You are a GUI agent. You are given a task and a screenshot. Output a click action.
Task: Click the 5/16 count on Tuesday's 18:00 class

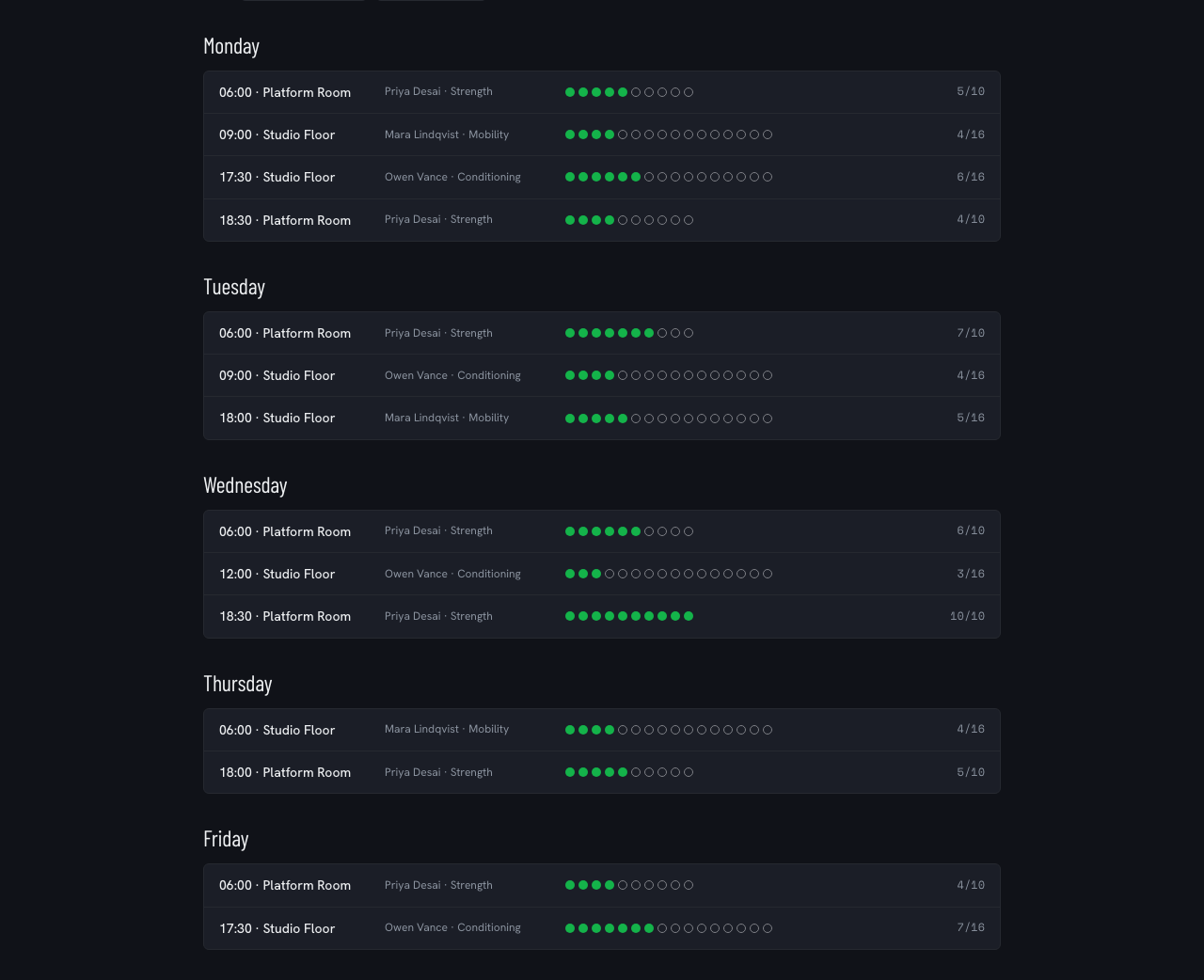pyautogui.click(x=971, y=418)
